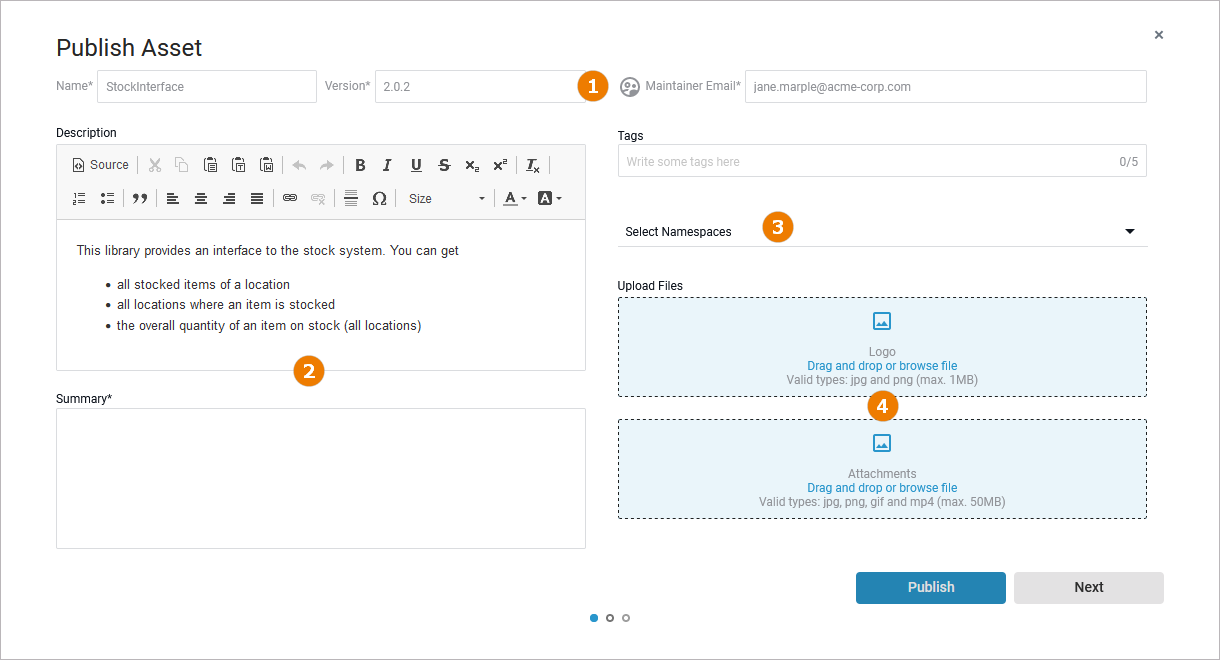Insert a bulleted list
The width and height of the screenshot is (1220, 660).
(x=107, y=198)
